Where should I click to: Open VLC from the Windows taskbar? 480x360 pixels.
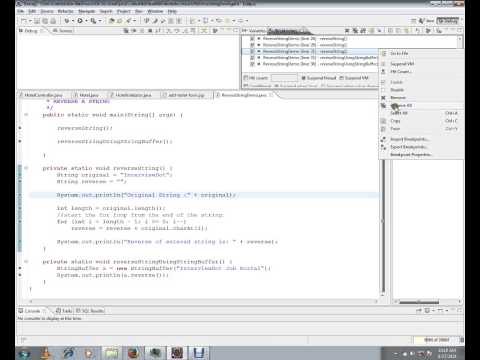point(46,353)
